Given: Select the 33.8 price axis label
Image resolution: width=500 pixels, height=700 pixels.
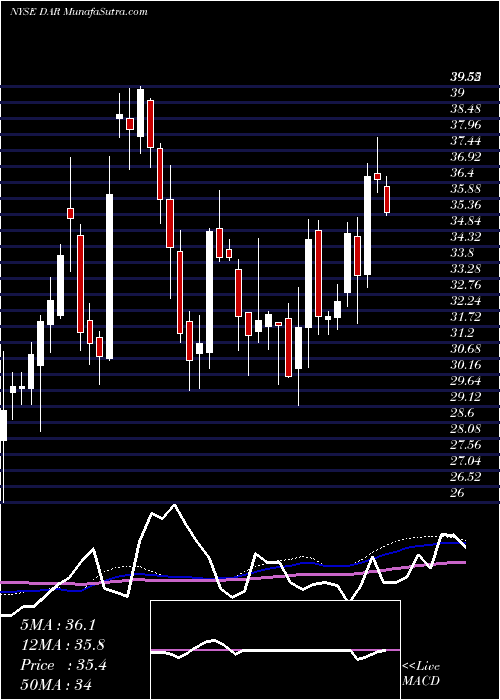Looking at the screenshot, I should (x=462, y=253).
